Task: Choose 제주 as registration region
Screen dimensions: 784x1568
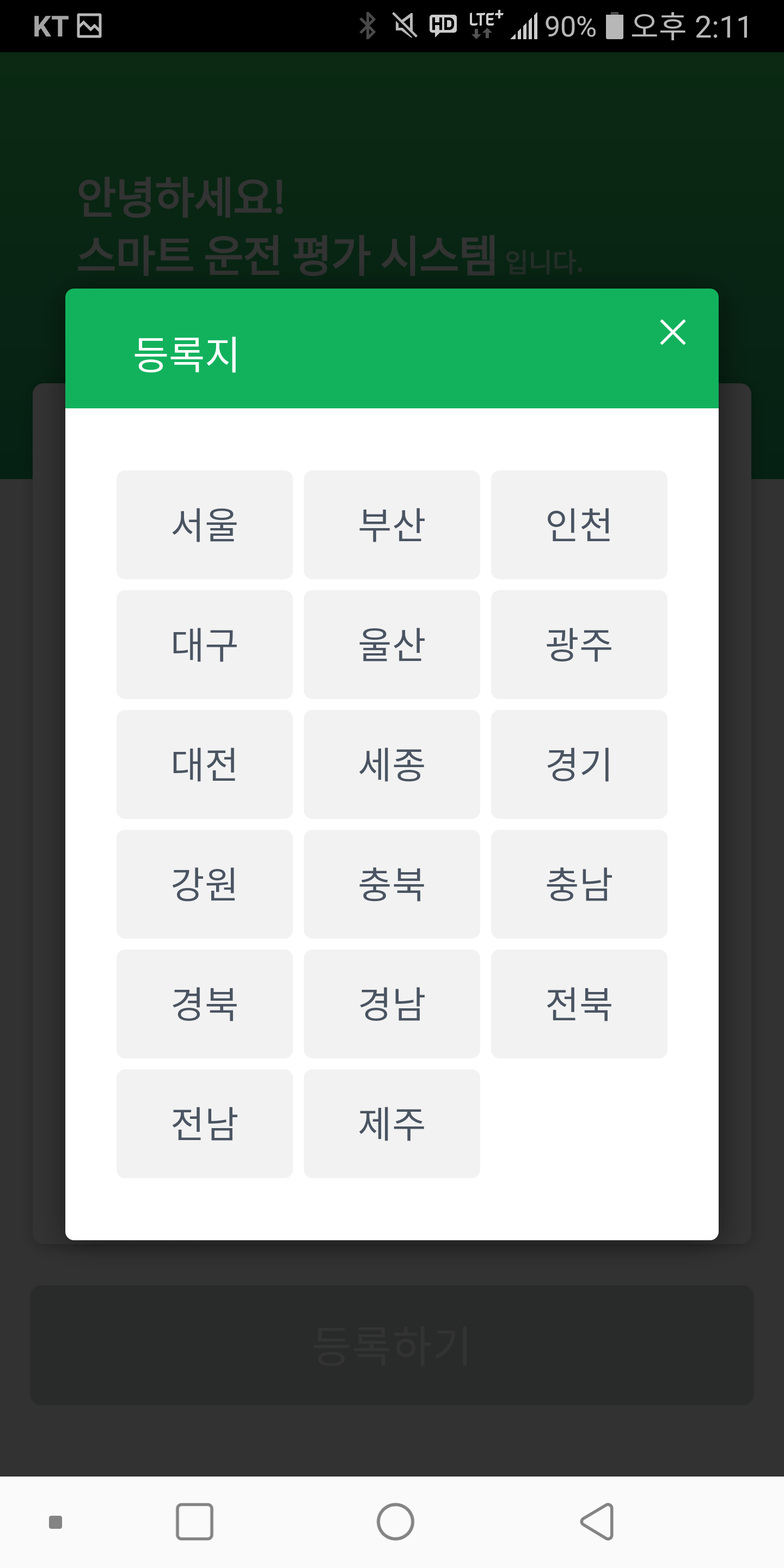Action: coord(392,1124)
